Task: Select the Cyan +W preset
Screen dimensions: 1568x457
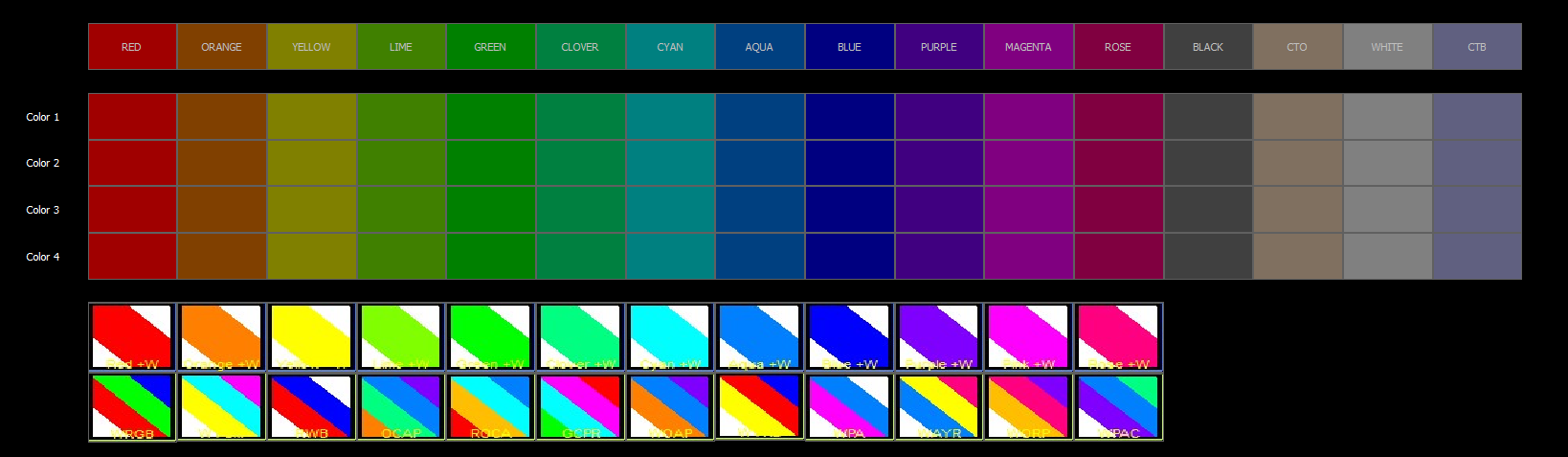Action: coord(670,336)
